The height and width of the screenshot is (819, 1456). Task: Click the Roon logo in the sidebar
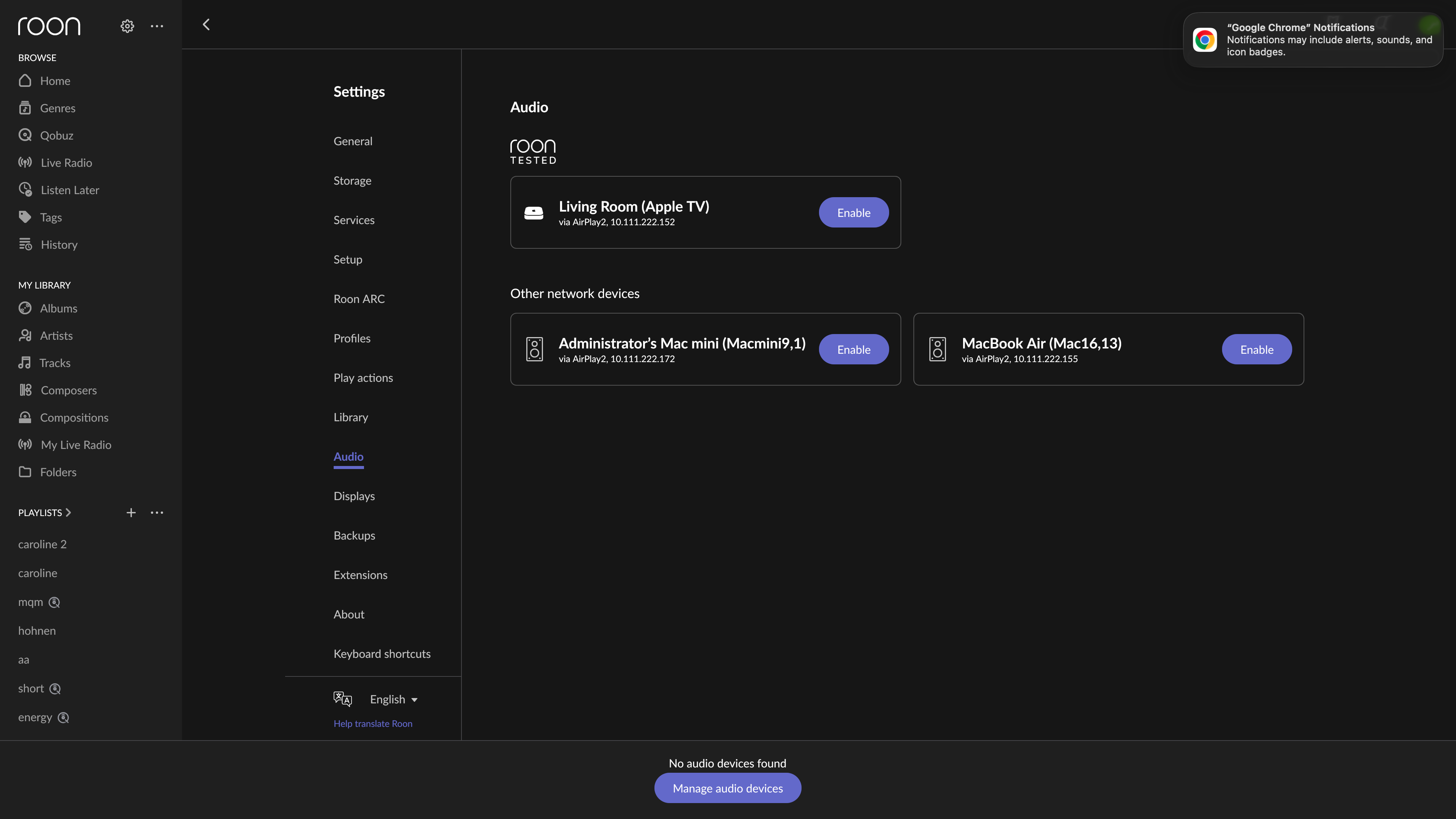click(49, 26)
